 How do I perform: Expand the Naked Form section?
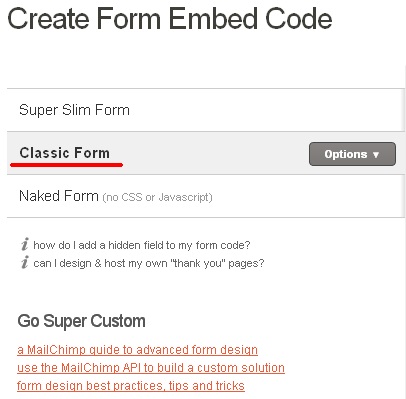point(205,196)
